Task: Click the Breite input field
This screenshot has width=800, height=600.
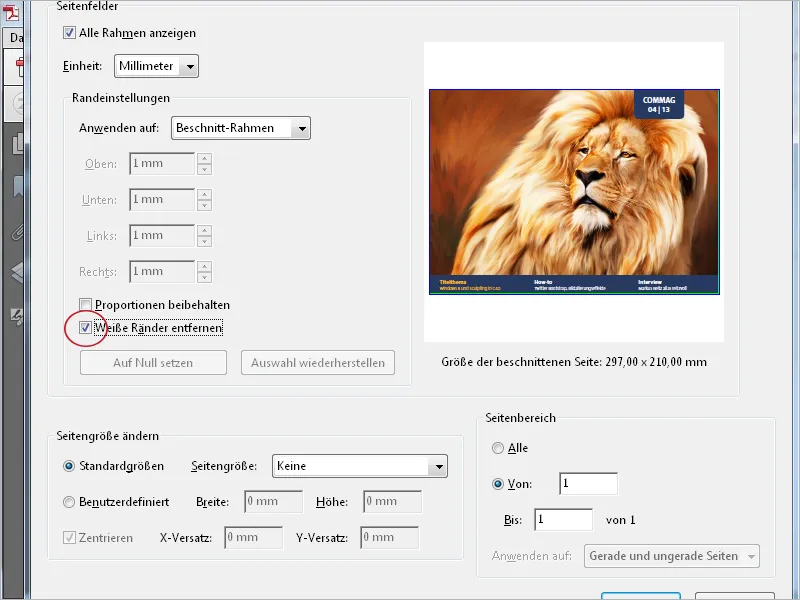Action: (x=273, y=502)
